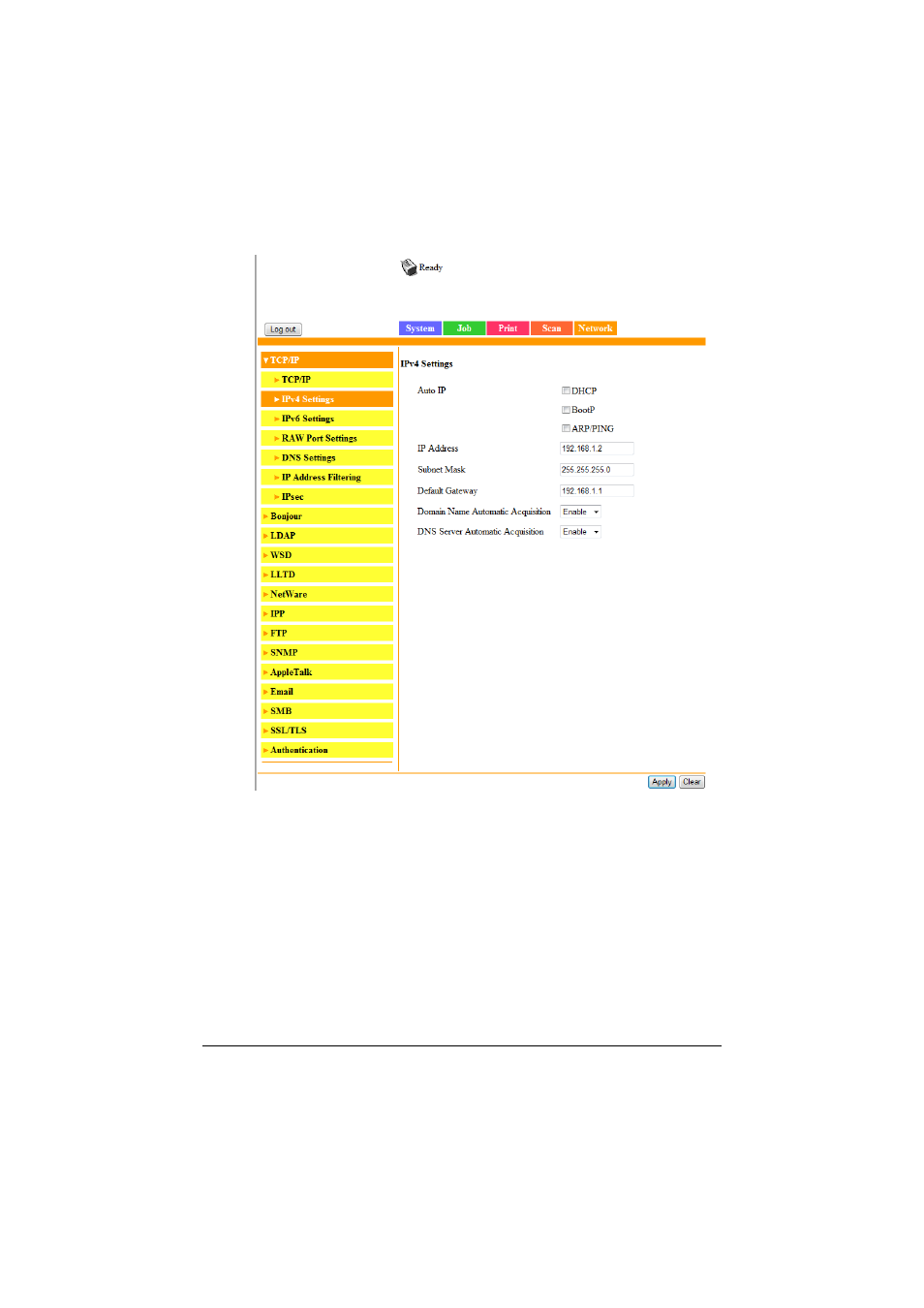Open the FTP menu entry
The width and height of the screenshot is (924, 1308).
(x=327, y=633)
